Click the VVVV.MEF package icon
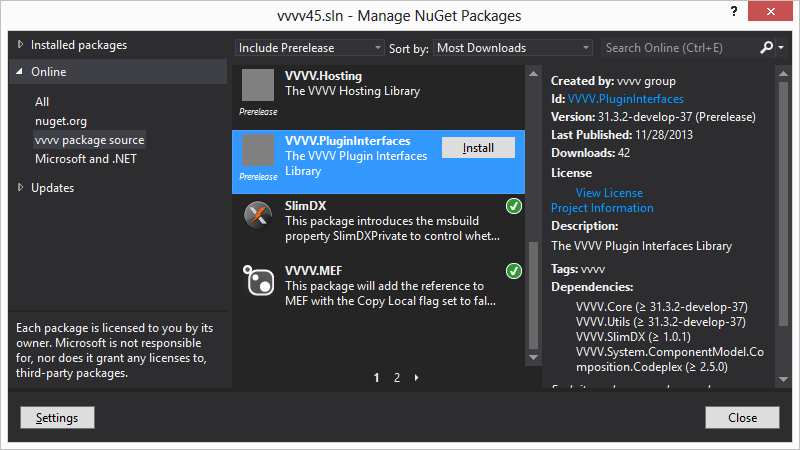The height and width of the screenshot is (450, 800). click(258, 280)
